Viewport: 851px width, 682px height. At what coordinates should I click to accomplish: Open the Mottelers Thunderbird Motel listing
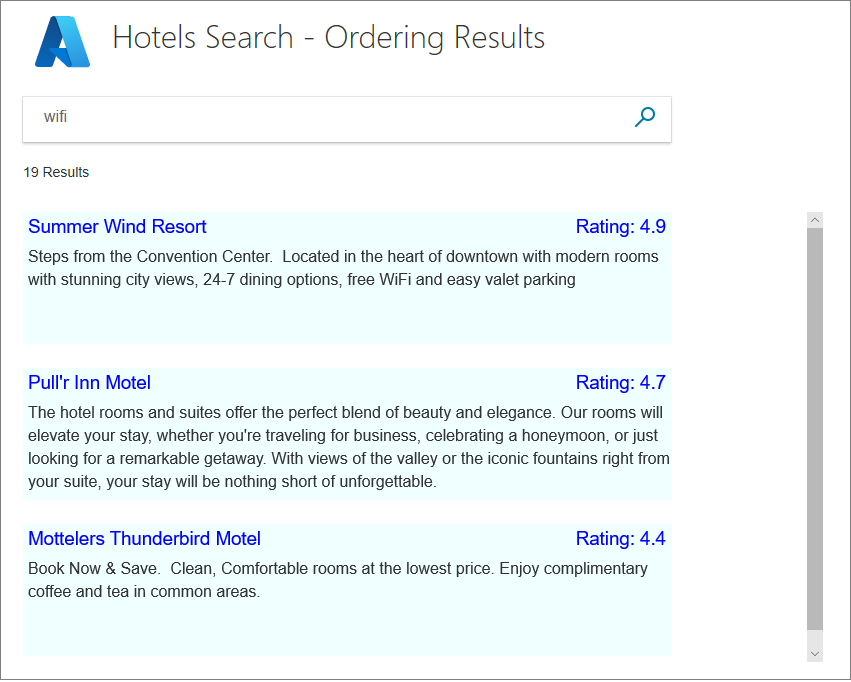pyautogui.click(x=144, y=538)
